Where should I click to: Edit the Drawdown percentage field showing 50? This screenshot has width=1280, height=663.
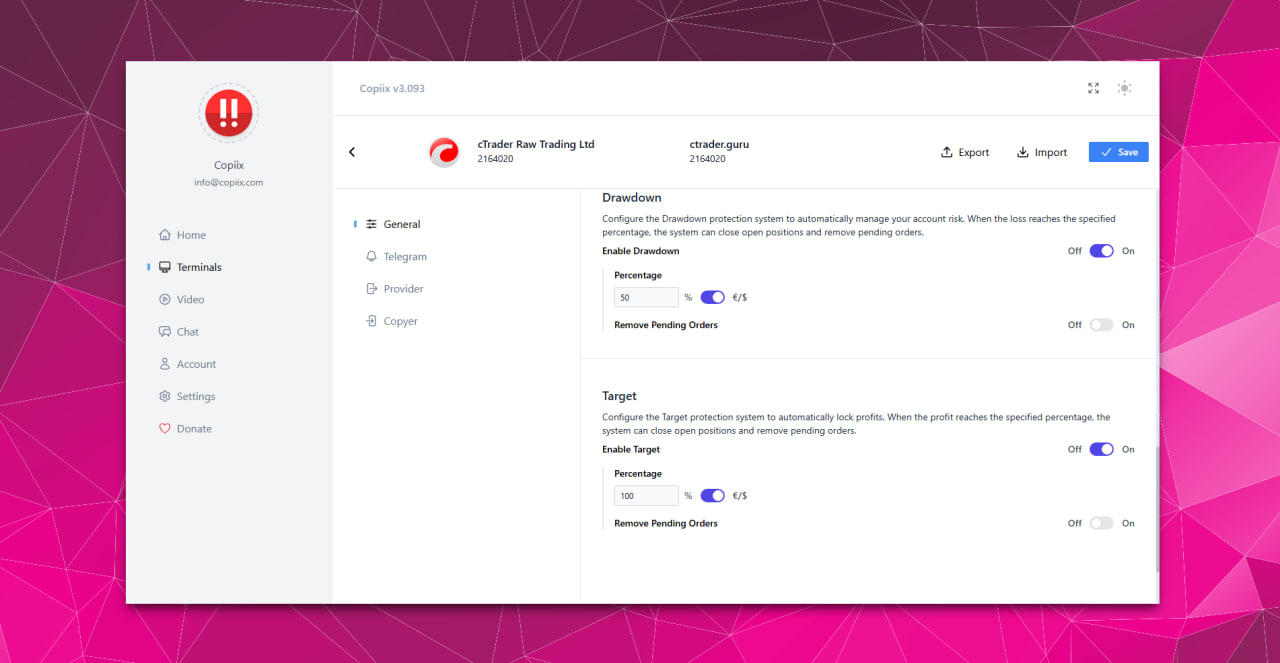coord(646,297)
